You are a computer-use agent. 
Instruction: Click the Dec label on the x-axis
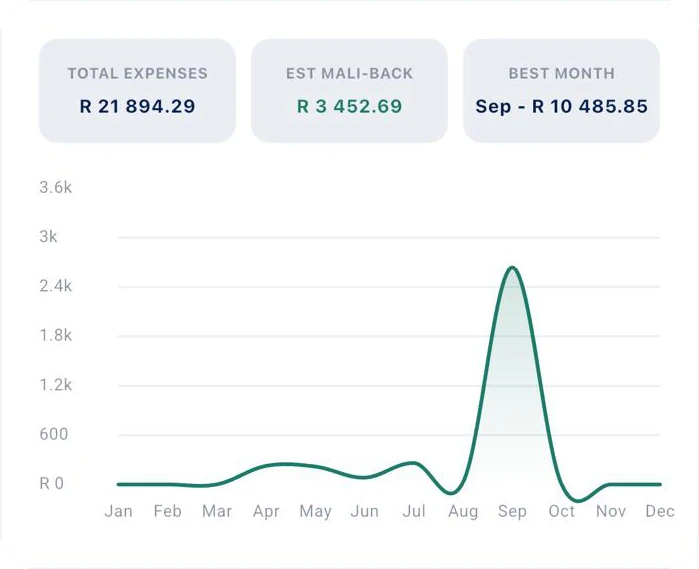click(660, 511)
